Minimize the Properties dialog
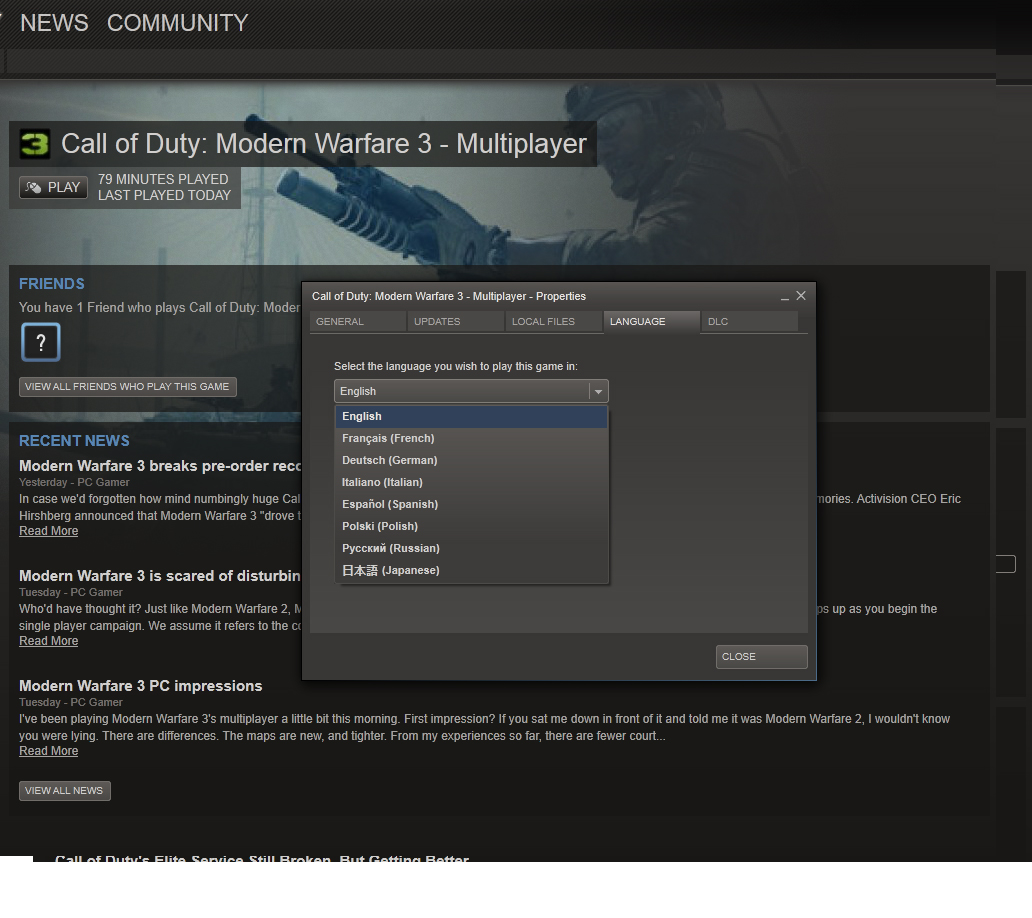This screenshot has height=918, width=1032. coord(785,296)
